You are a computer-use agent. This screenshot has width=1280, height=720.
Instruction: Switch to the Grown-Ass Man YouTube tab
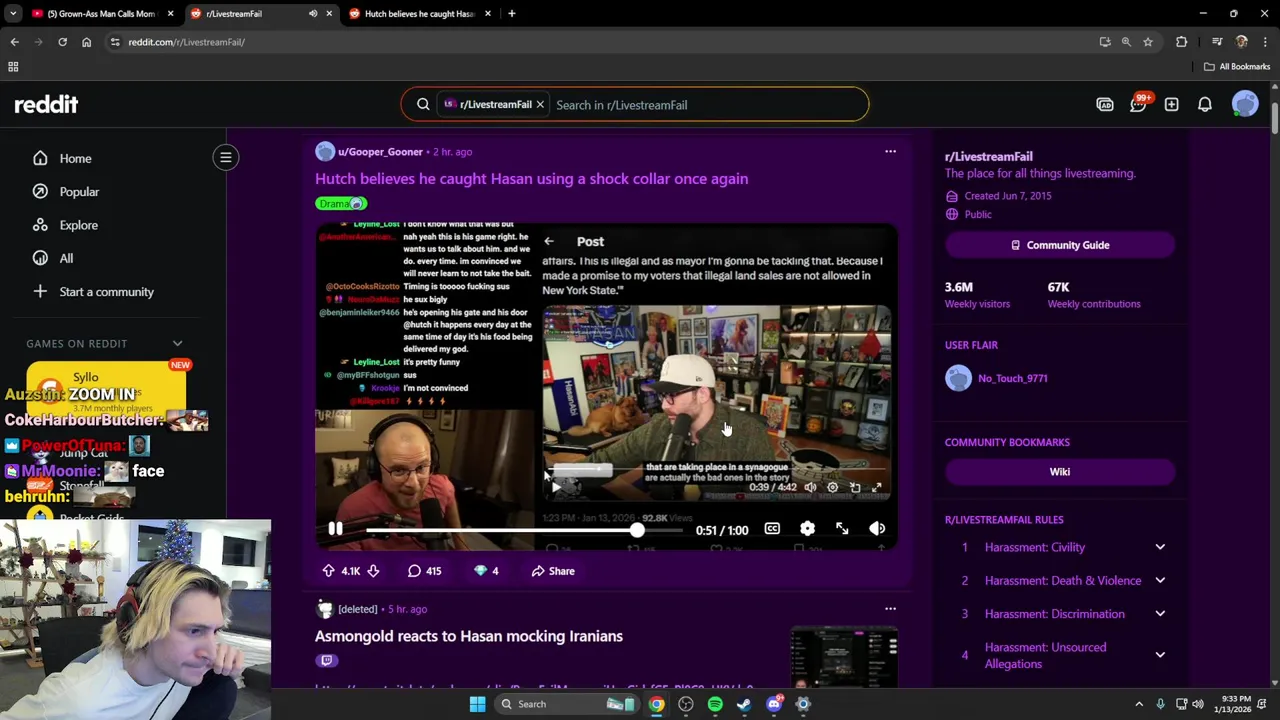click(x=101, y=14)
